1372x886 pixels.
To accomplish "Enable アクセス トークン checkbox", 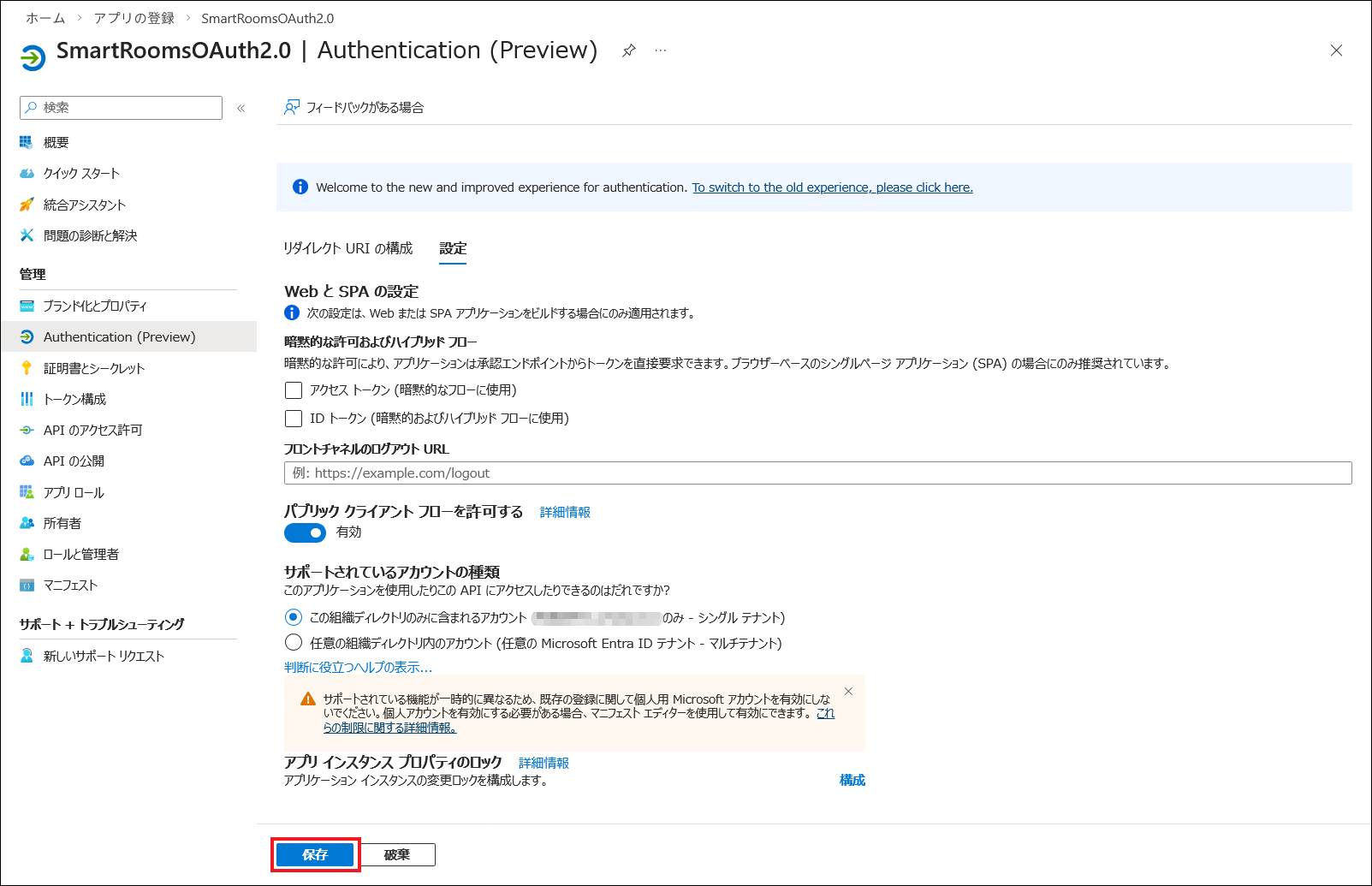I will tap(294, 390).
